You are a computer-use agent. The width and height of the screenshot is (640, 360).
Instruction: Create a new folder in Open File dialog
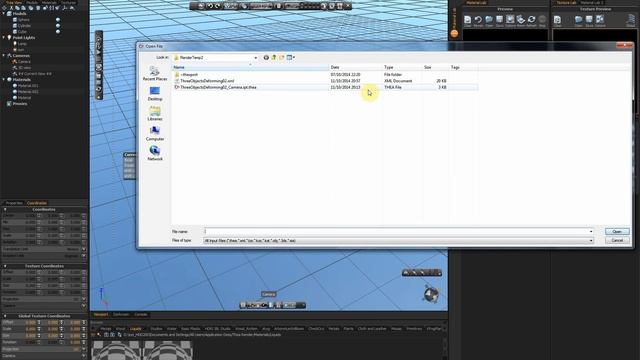[x=282, y=58]
